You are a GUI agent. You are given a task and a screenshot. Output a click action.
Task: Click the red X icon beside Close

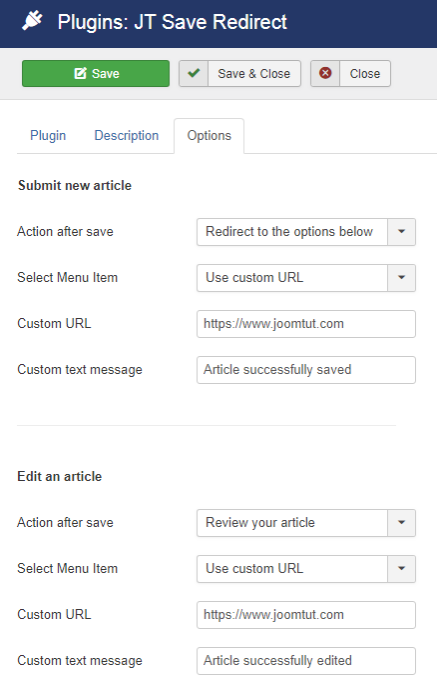pyautogui.click(x=325, y=74)
